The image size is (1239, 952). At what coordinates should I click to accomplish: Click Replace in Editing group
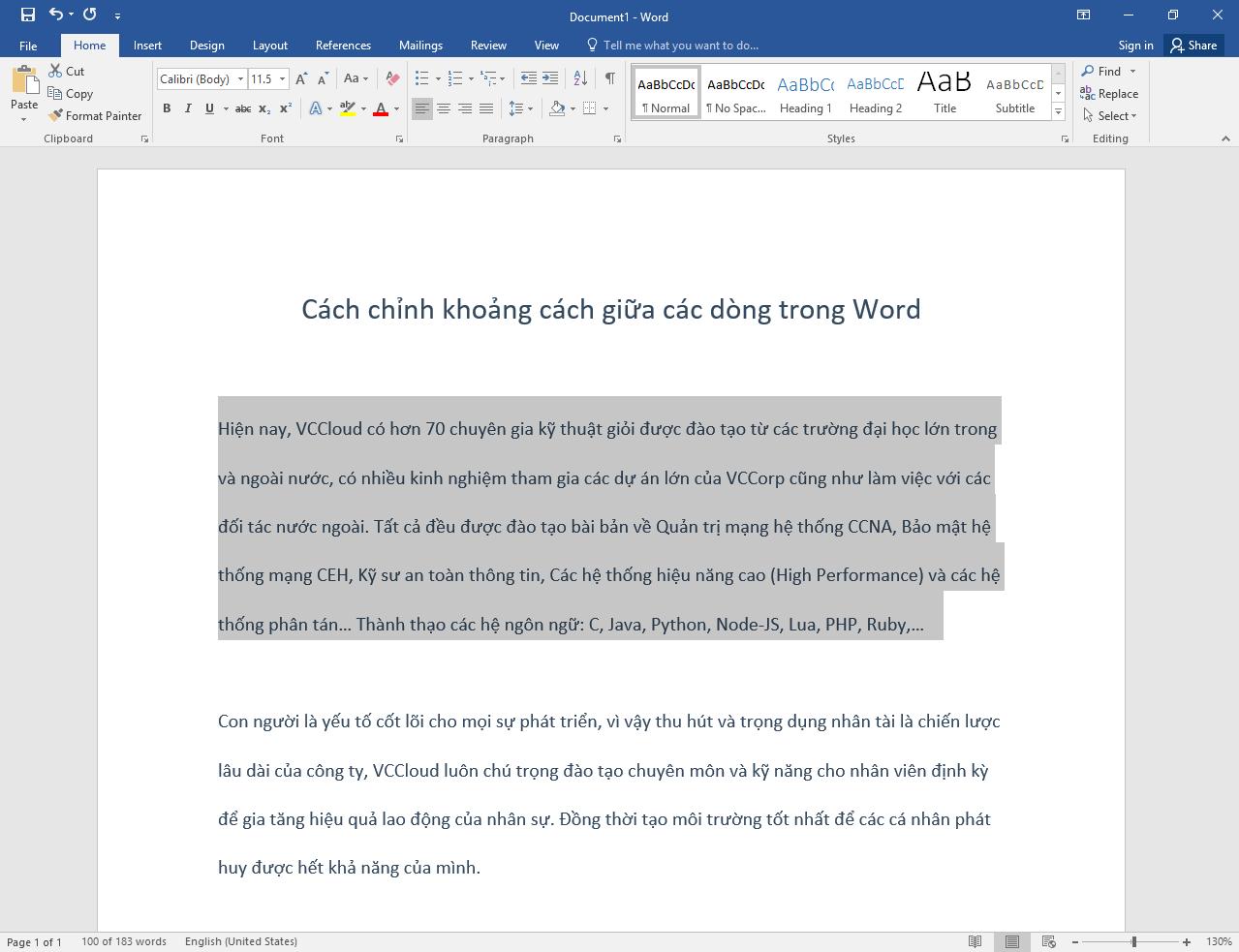(1110, 93)
